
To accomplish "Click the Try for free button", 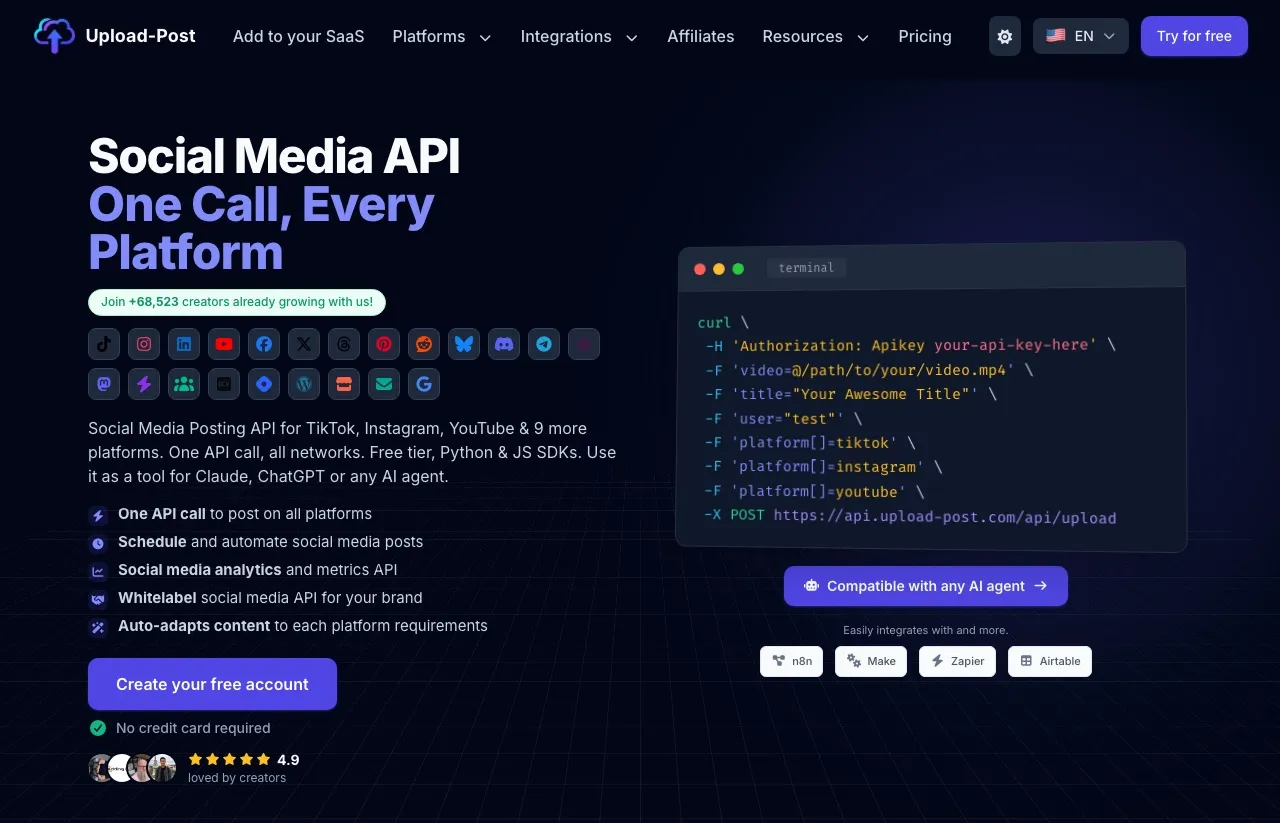I will coord(1194,36).
